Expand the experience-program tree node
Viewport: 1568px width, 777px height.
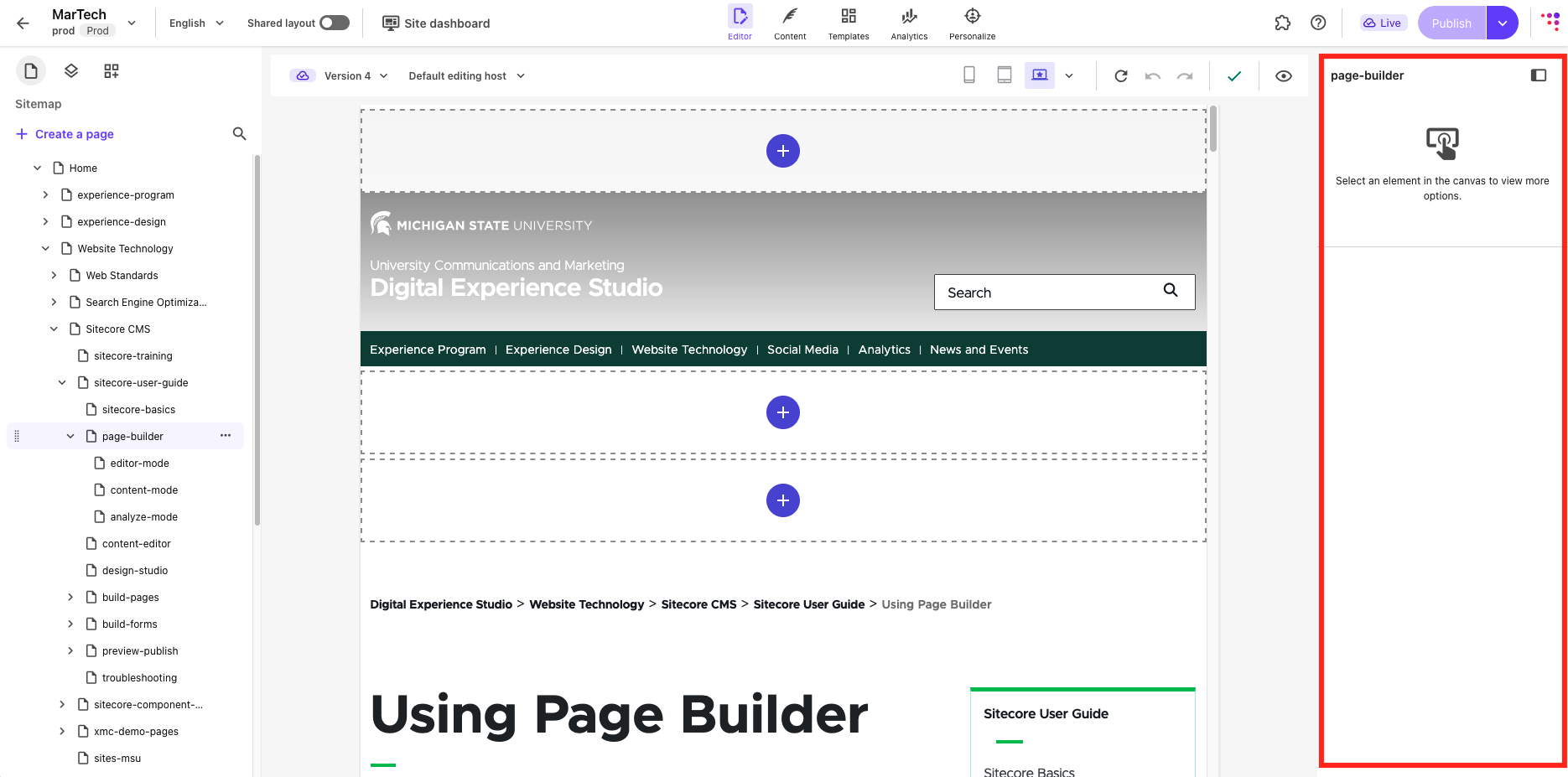point(45,194)
